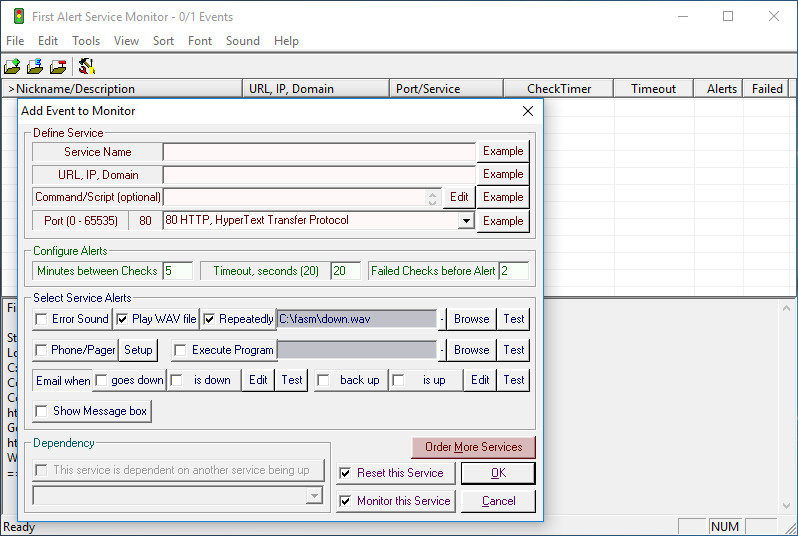Uncheck Reset this Service

point(345,473)
